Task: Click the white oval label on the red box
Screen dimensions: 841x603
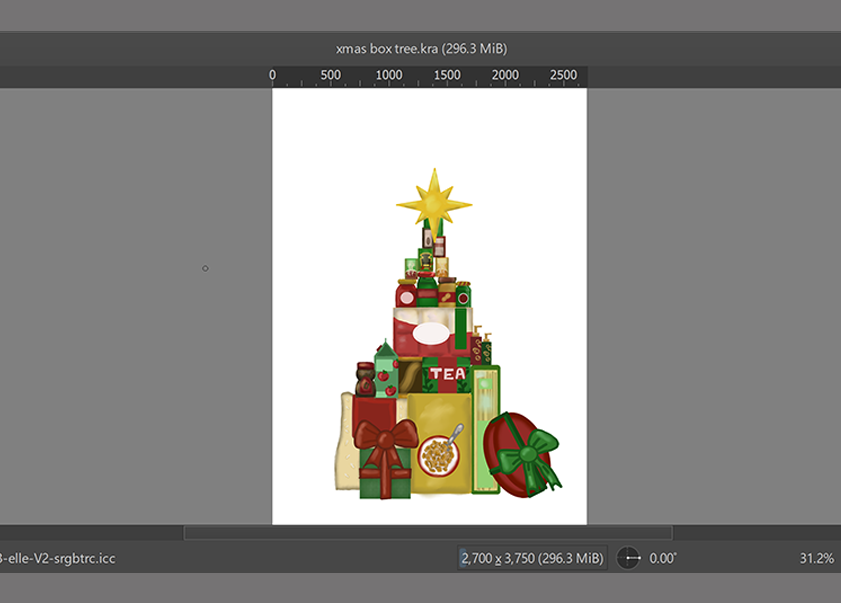Action: 431,333
